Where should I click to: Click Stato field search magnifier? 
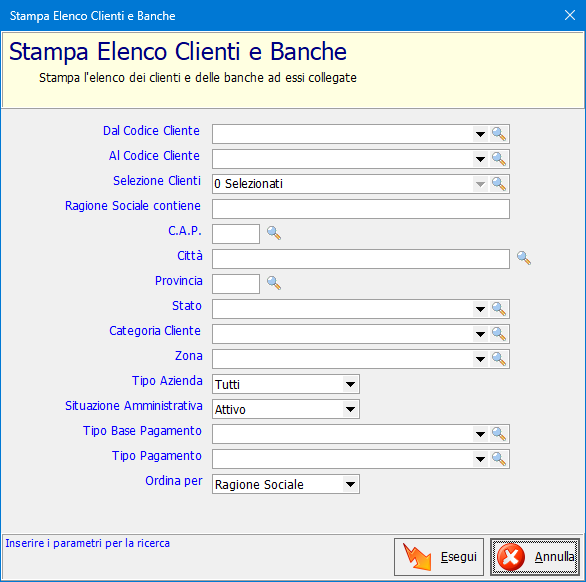coord(499,309)
